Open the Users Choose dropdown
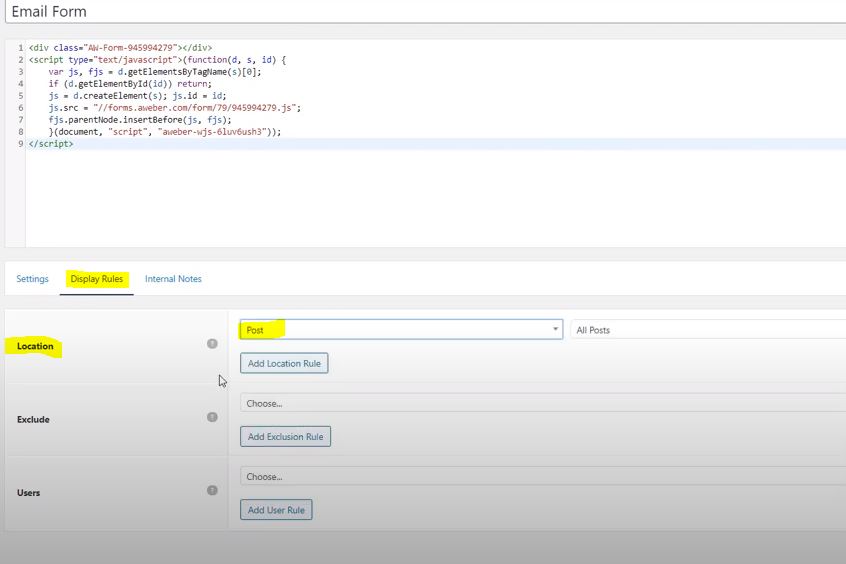 point(543,477)
